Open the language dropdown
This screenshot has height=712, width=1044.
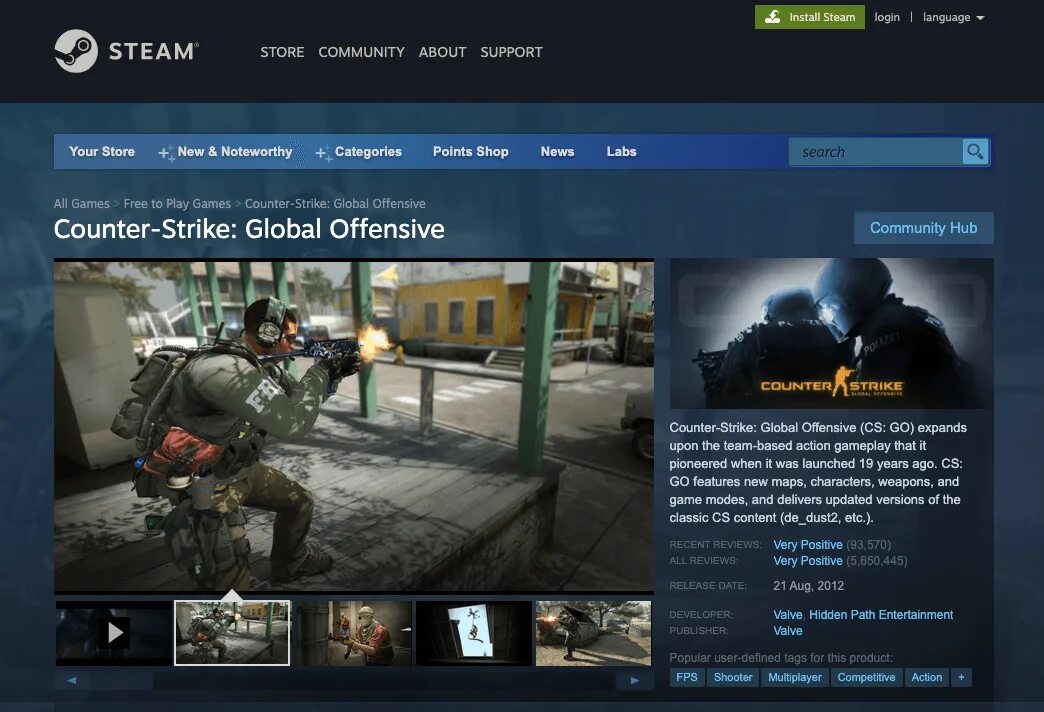click(x=953, y=17)
